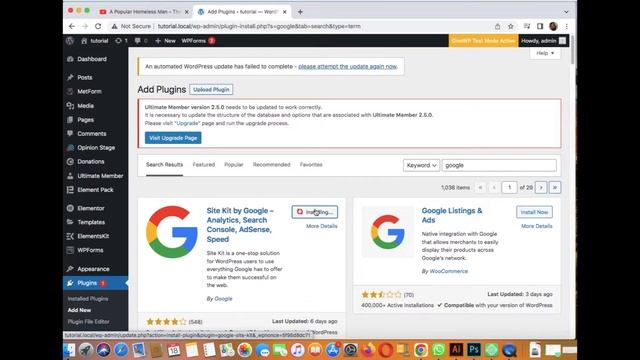Click the page vertical scrollbar
This screenshot has width=640, height=360.
coord(572,49)
